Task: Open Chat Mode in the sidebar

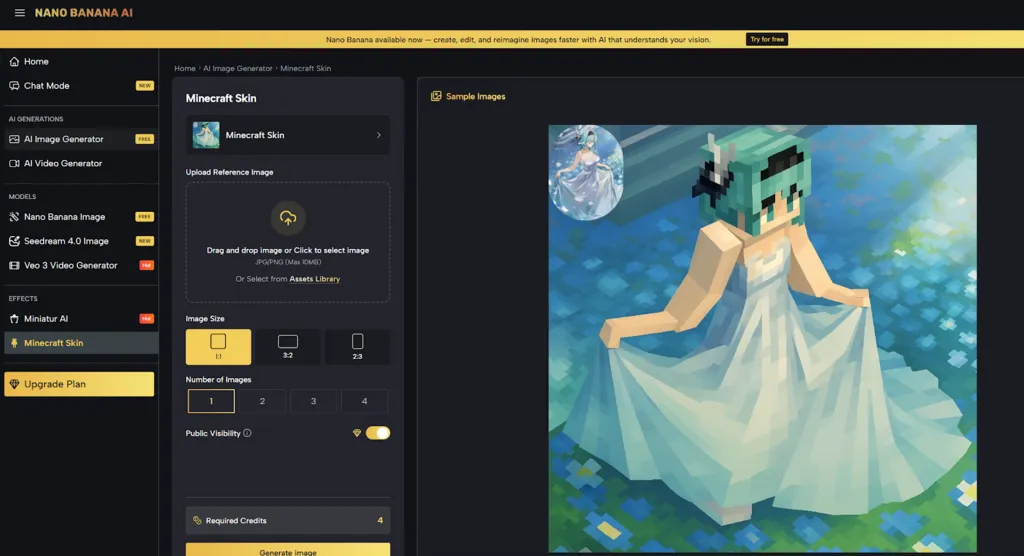Action: tap(80, 86)
